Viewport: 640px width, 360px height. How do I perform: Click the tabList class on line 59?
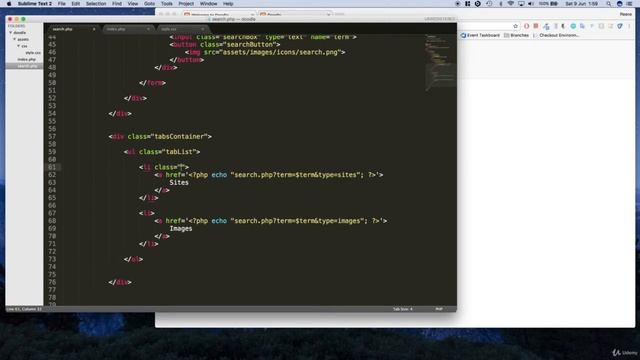coord(179,152)
